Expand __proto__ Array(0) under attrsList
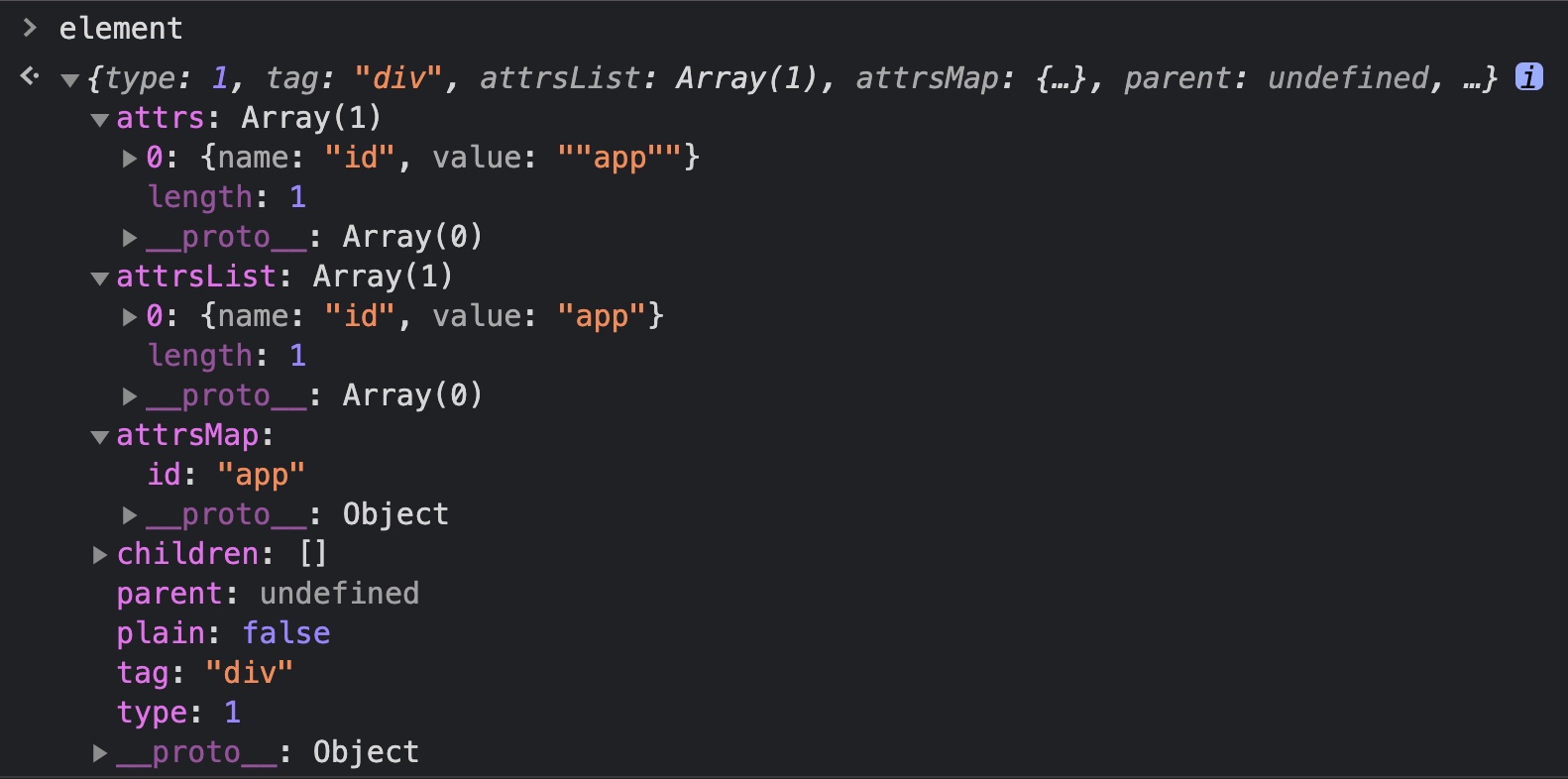The image size is (1568, 779). click(129, 395)
